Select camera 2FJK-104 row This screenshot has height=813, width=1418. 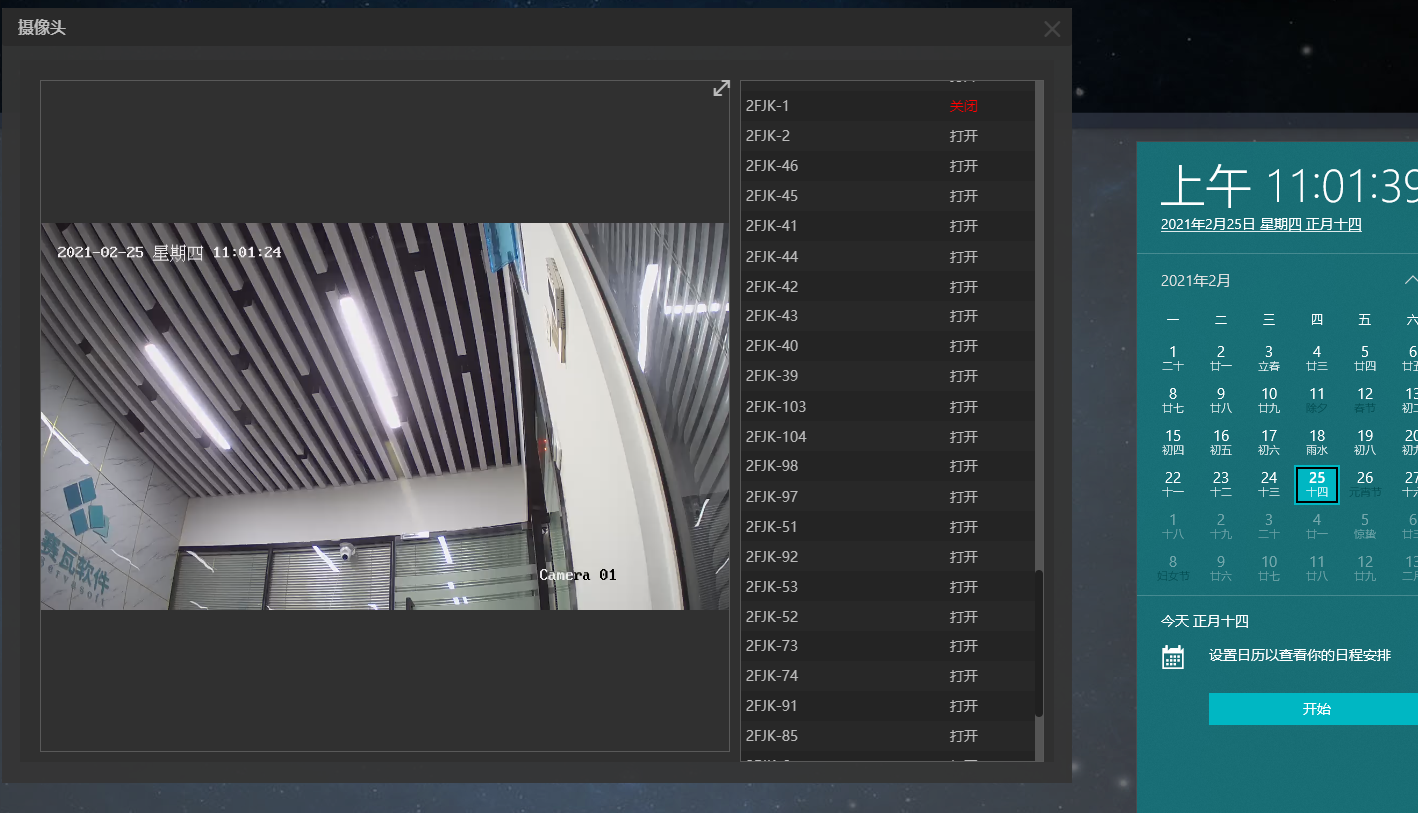tap(887, 437)
